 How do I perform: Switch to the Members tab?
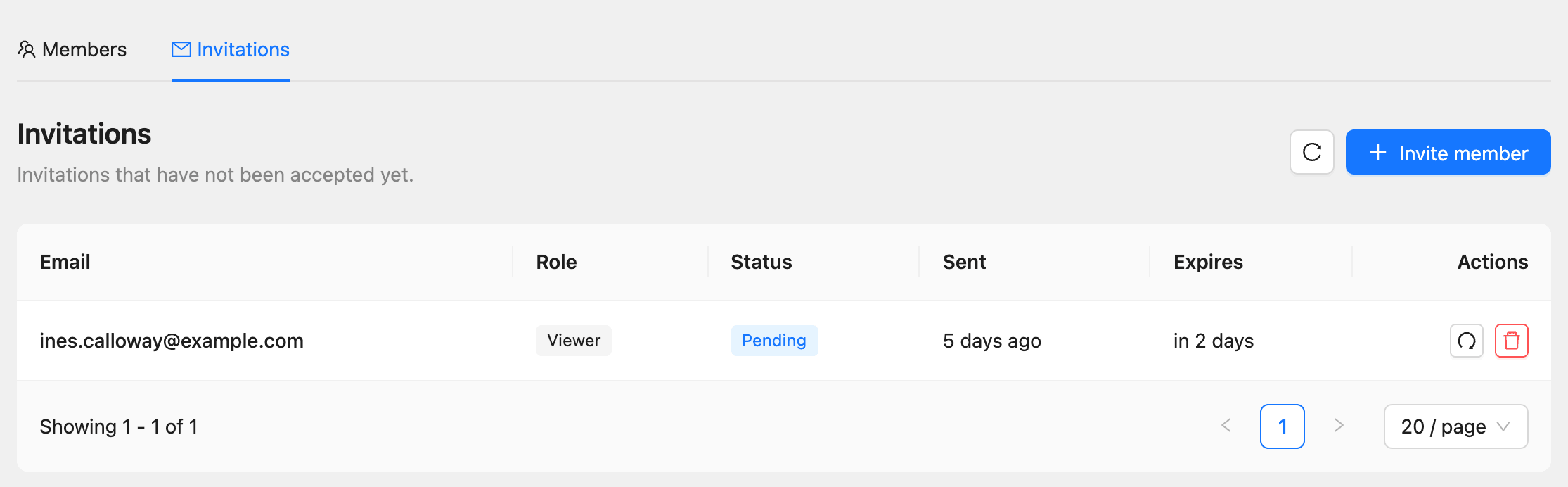click(x=72, y=49)
